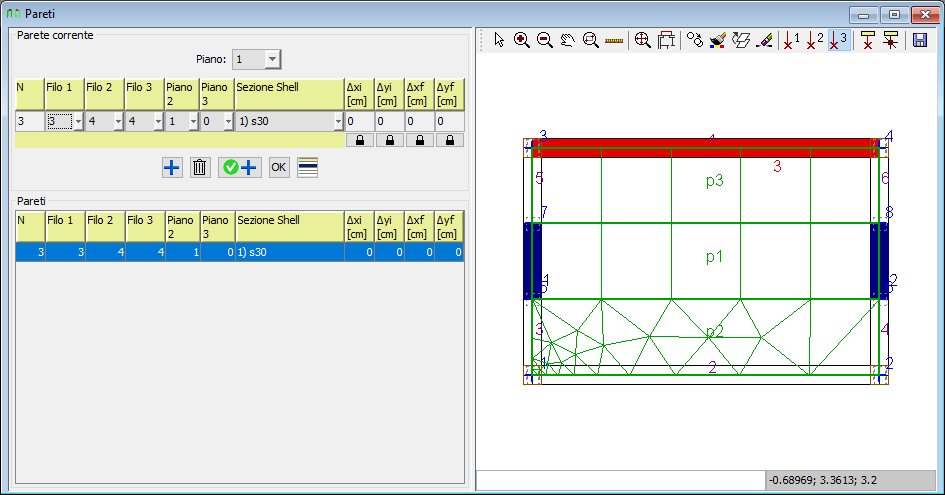Toggle the lock under Δxi

[x=359, y=141]
